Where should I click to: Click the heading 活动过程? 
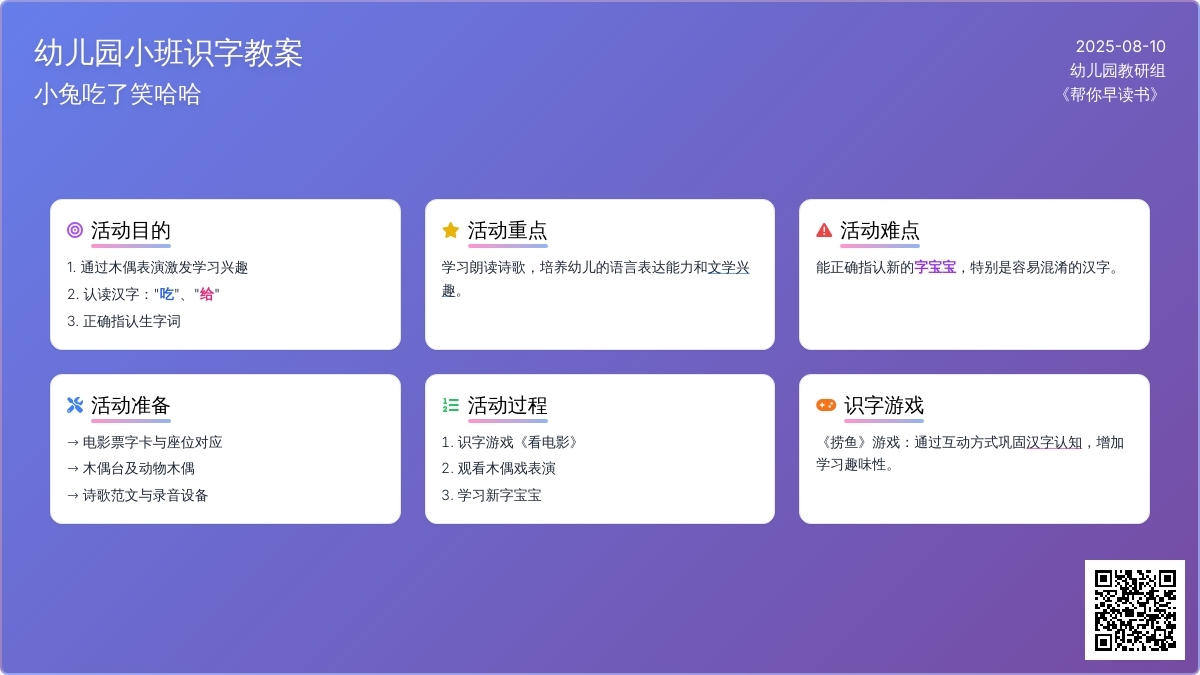point(507,406)
